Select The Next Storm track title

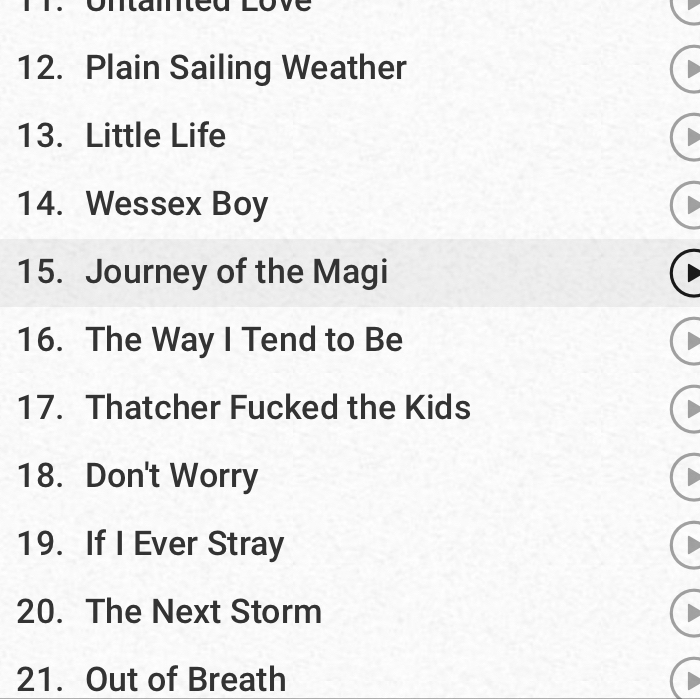click(204, 612)
